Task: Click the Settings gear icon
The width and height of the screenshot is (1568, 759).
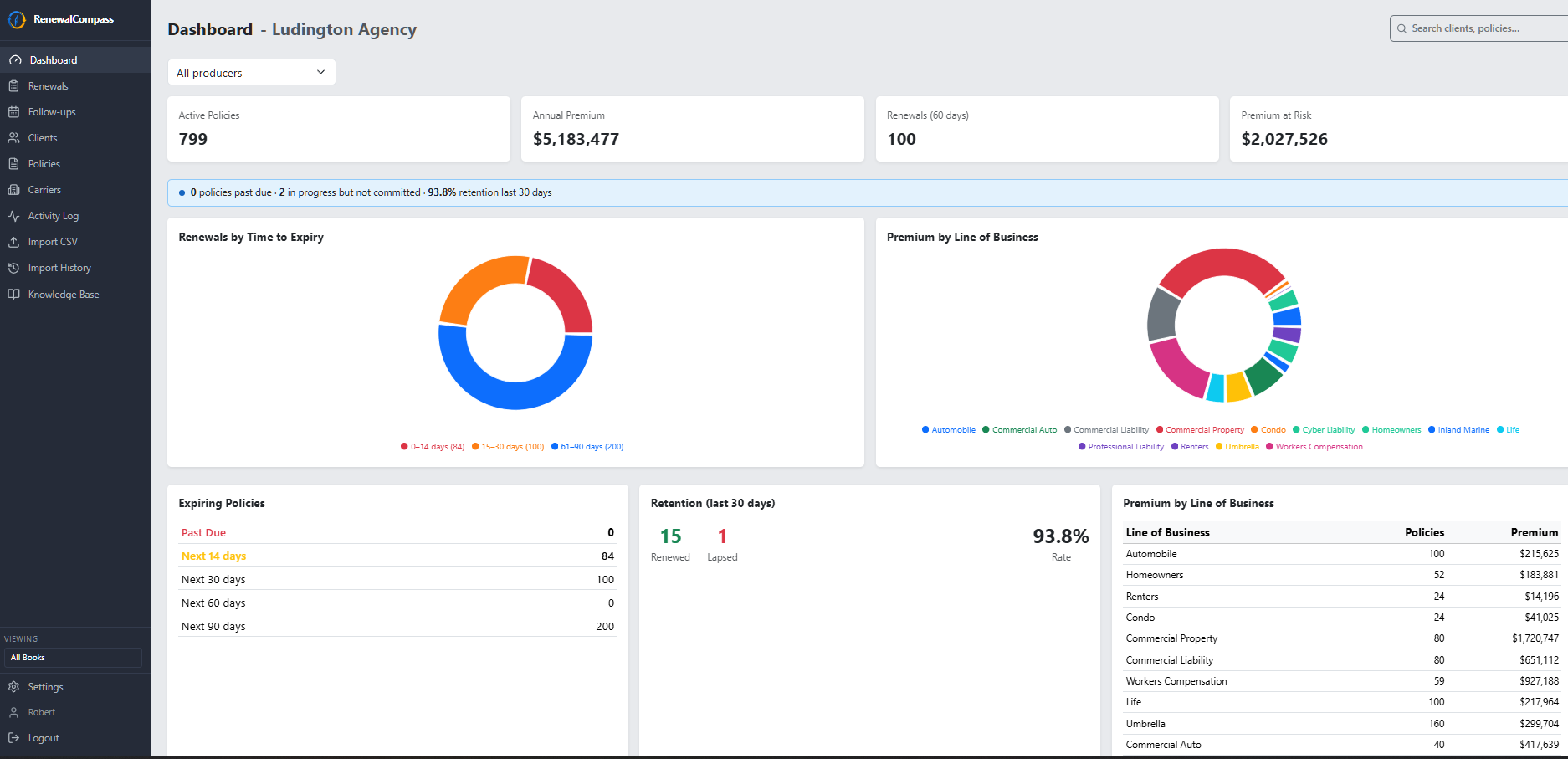Action: pyautogui.click(x=13, y=687)
